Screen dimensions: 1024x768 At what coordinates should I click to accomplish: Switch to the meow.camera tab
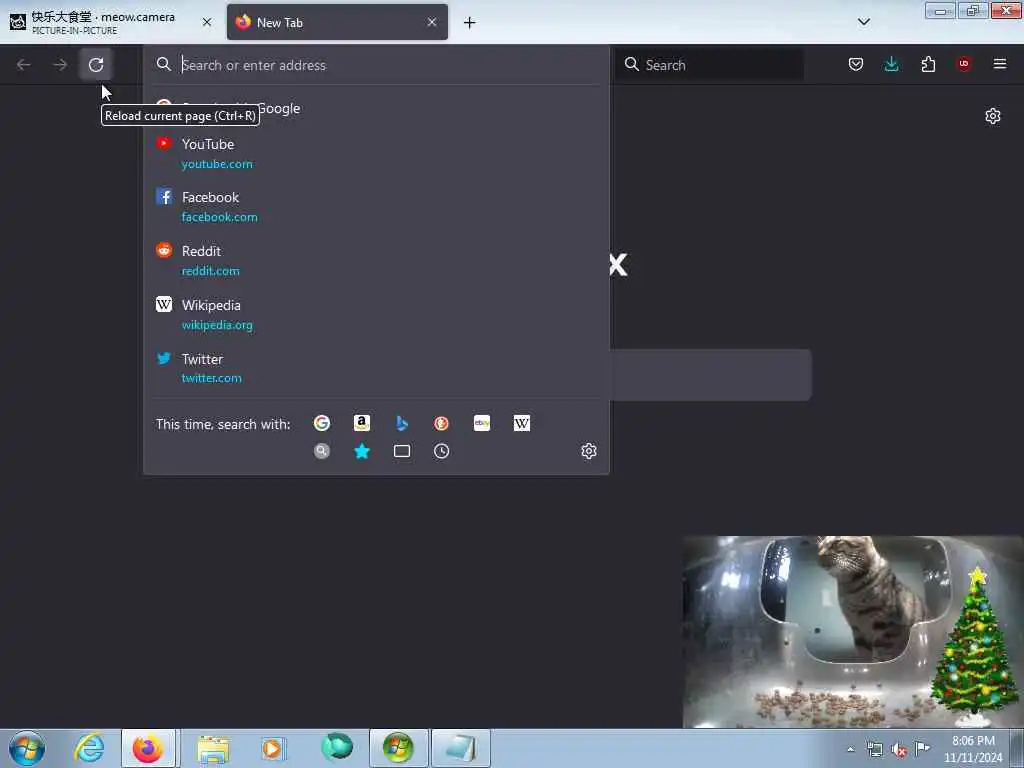[111, 22]
